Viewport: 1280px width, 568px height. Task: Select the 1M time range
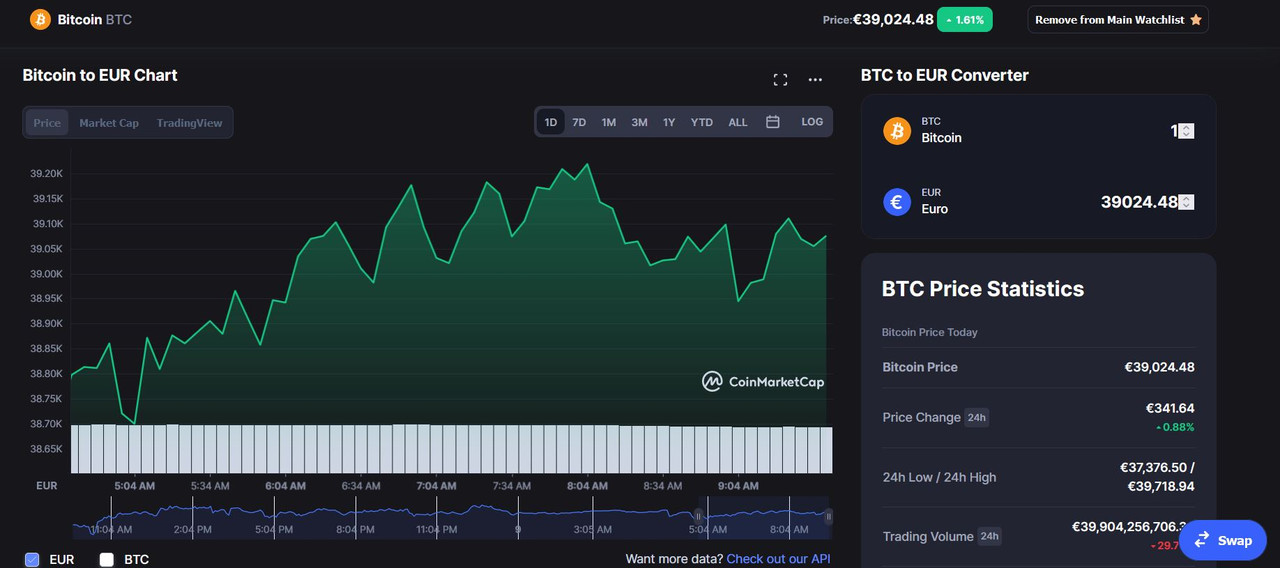click(608, 122)
